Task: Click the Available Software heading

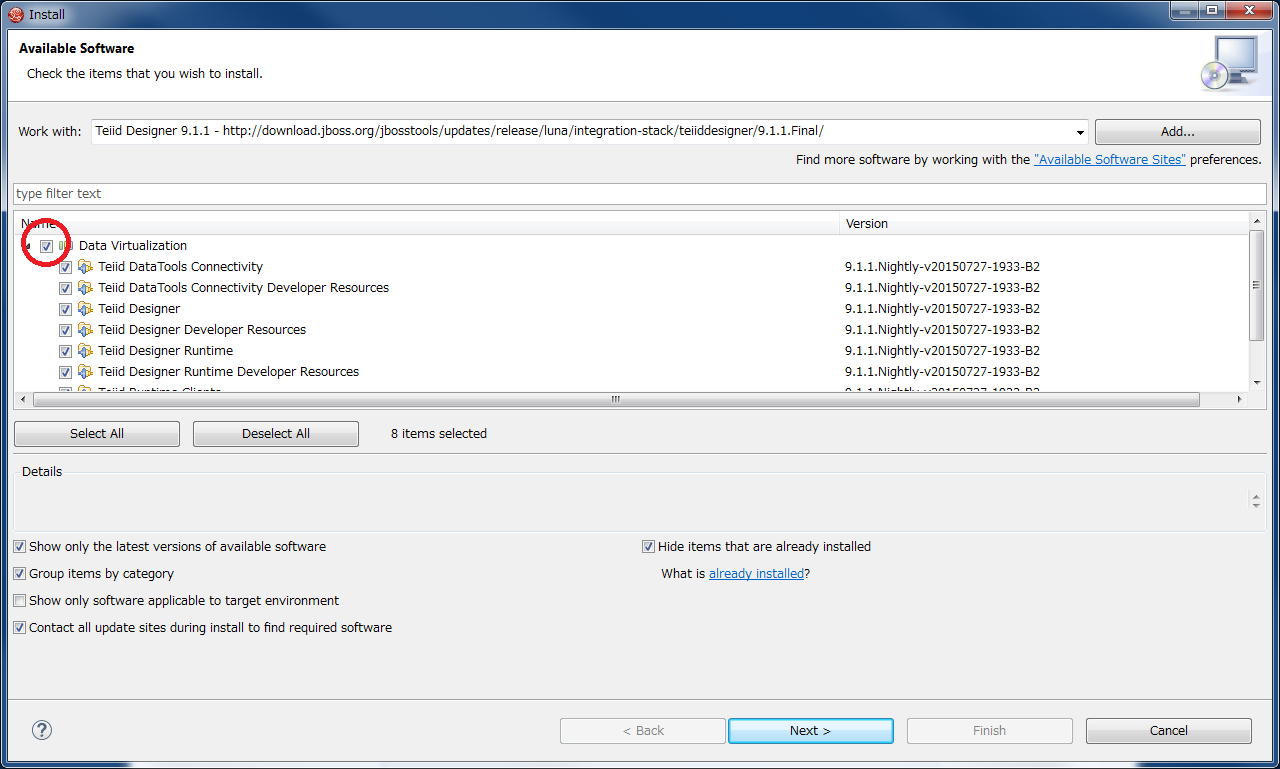Action: (76, 48)
